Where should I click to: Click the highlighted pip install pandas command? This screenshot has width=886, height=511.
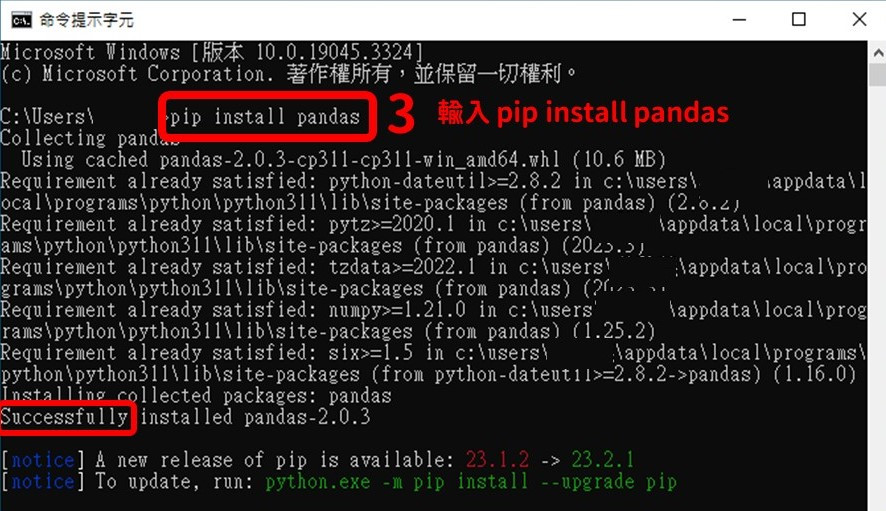pyautogui.click(x=266, y=117)
